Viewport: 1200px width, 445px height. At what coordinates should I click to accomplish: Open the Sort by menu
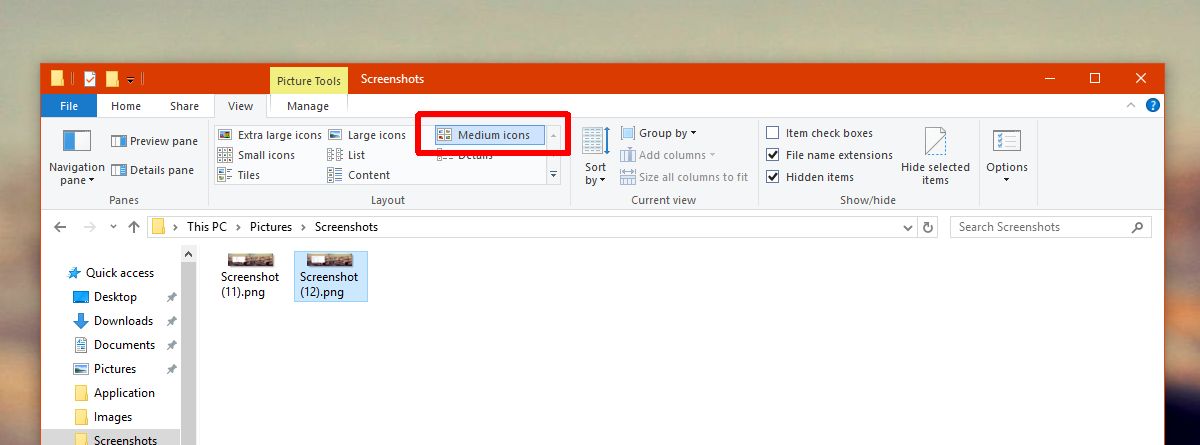[595, 155]
